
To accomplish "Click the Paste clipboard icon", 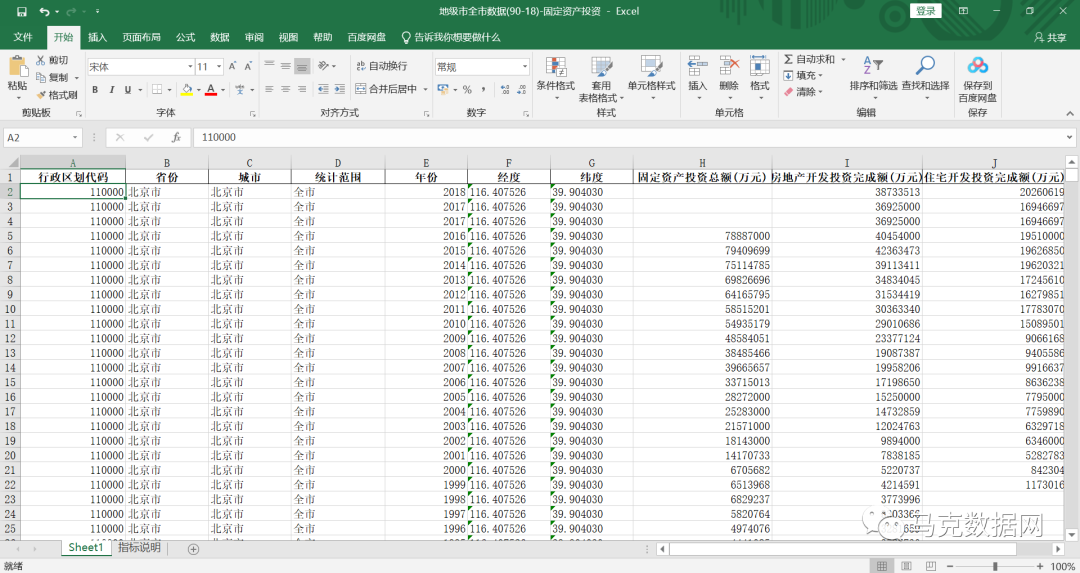I will coord(17,67).
